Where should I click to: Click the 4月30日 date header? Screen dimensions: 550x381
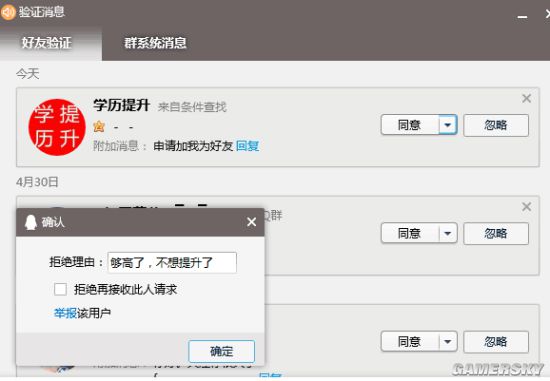(37, 182)
